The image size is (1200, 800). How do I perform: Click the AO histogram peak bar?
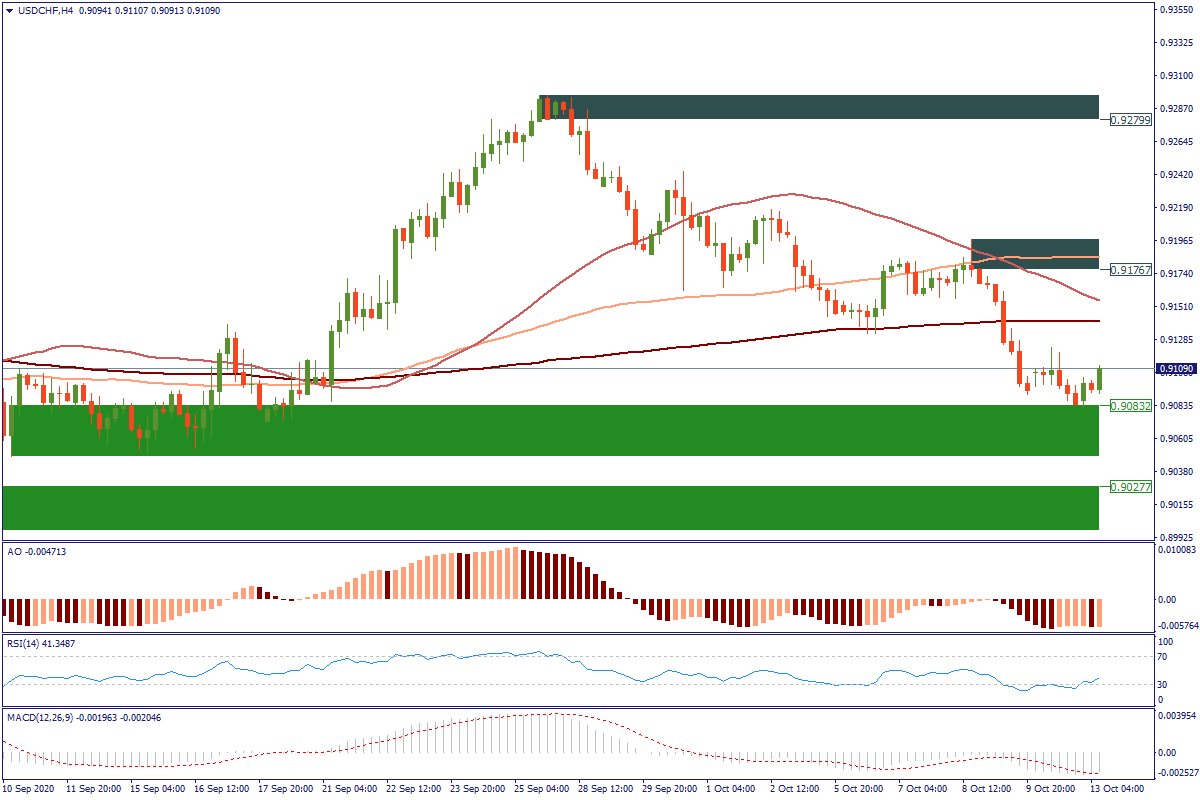tap(517, 574)
